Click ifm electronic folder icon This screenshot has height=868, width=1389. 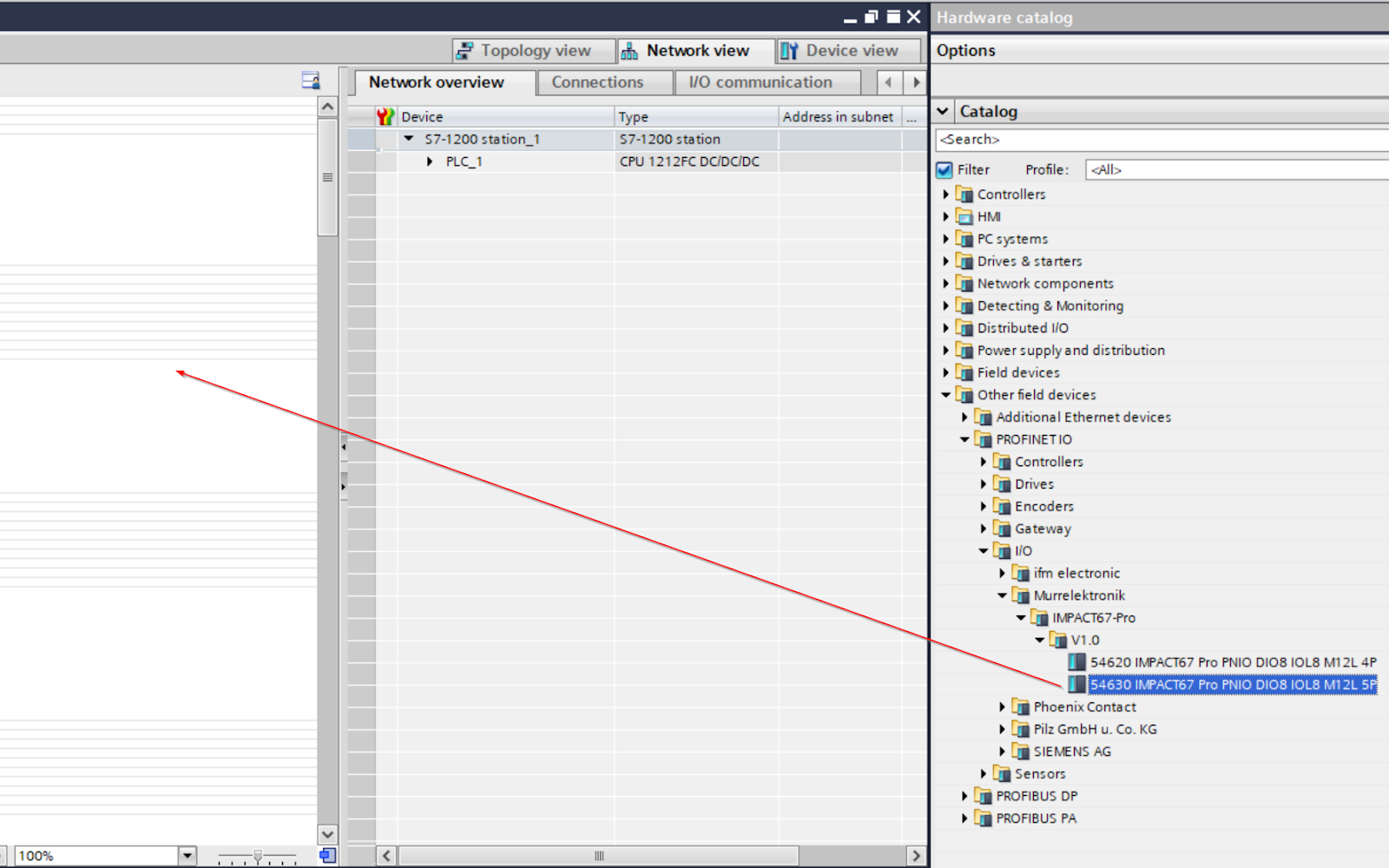tap(1021, 573)
